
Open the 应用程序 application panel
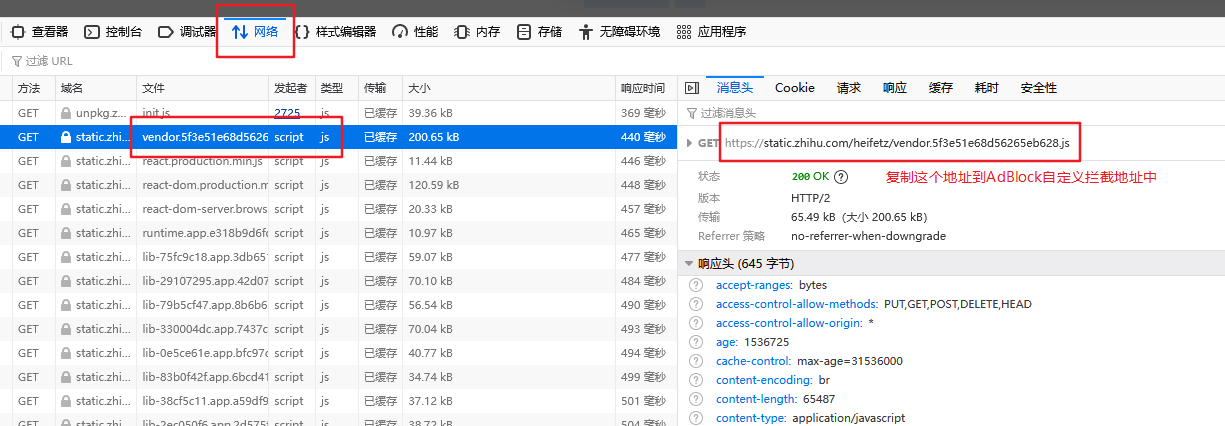(711, 32)
